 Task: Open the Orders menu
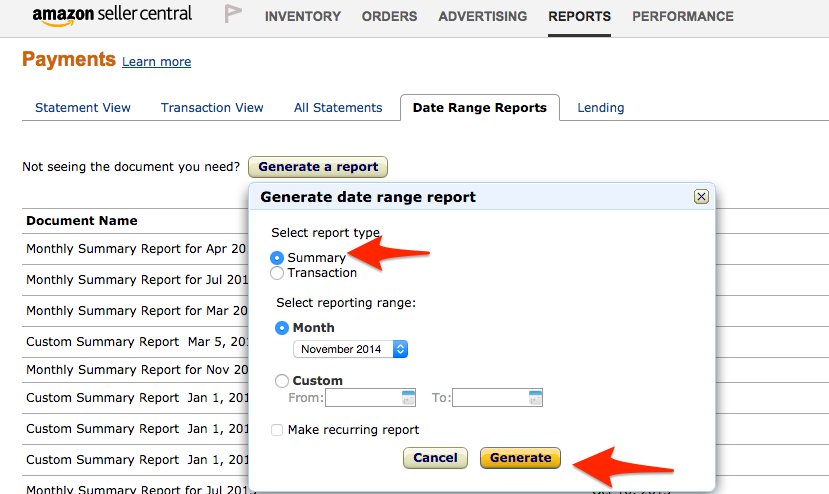pos(390,16)
